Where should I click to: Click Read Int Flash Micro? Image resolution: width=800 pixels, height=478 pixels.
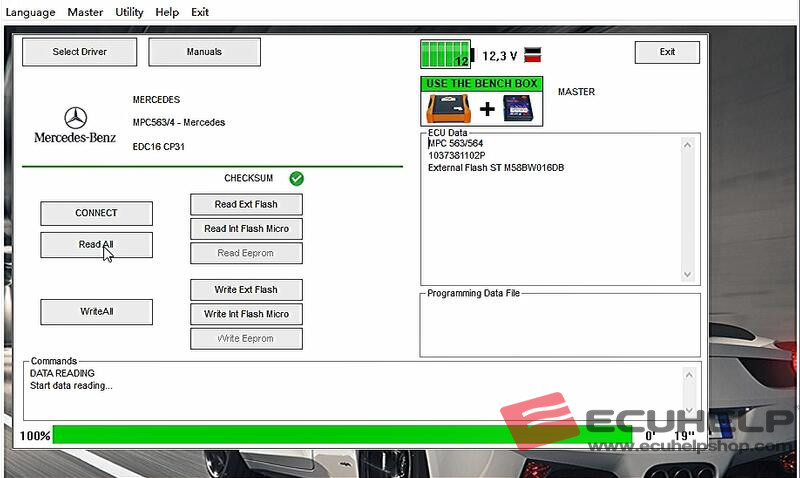click(246, 229)
